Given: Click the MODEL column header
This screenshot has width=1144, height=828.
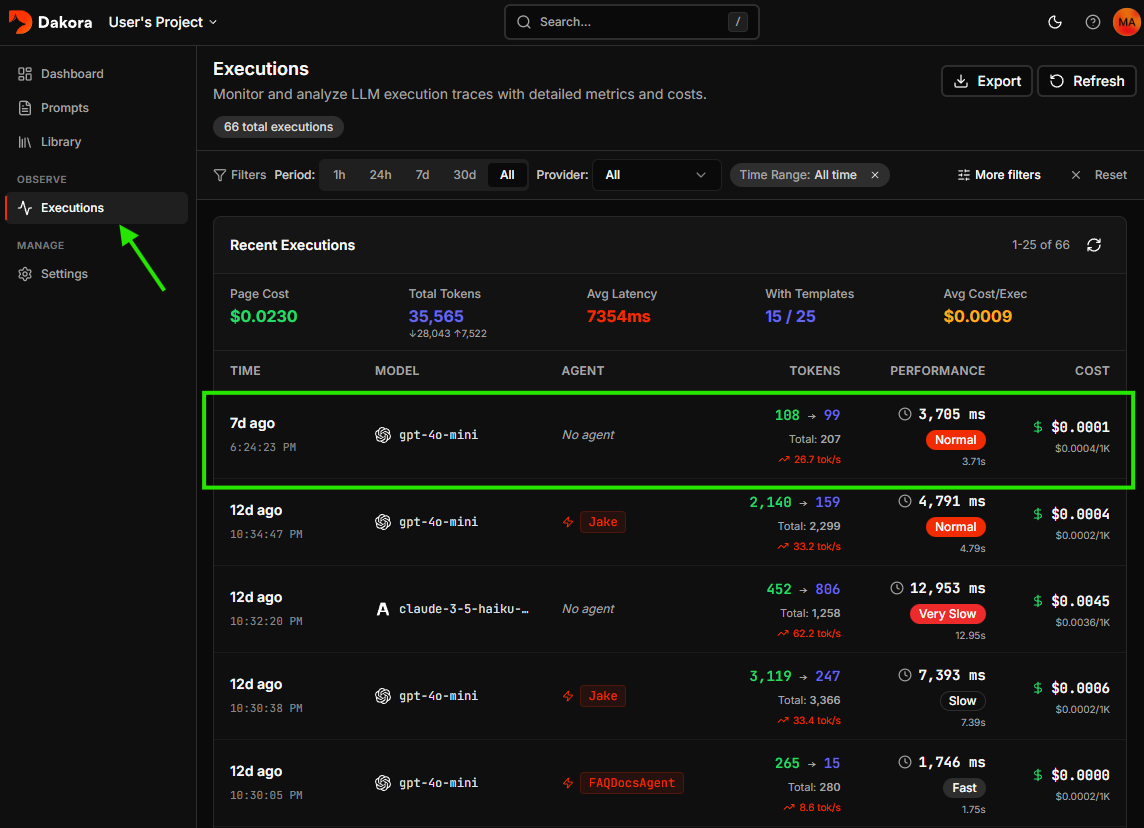Looking at the screenshot, I should 397,371.
